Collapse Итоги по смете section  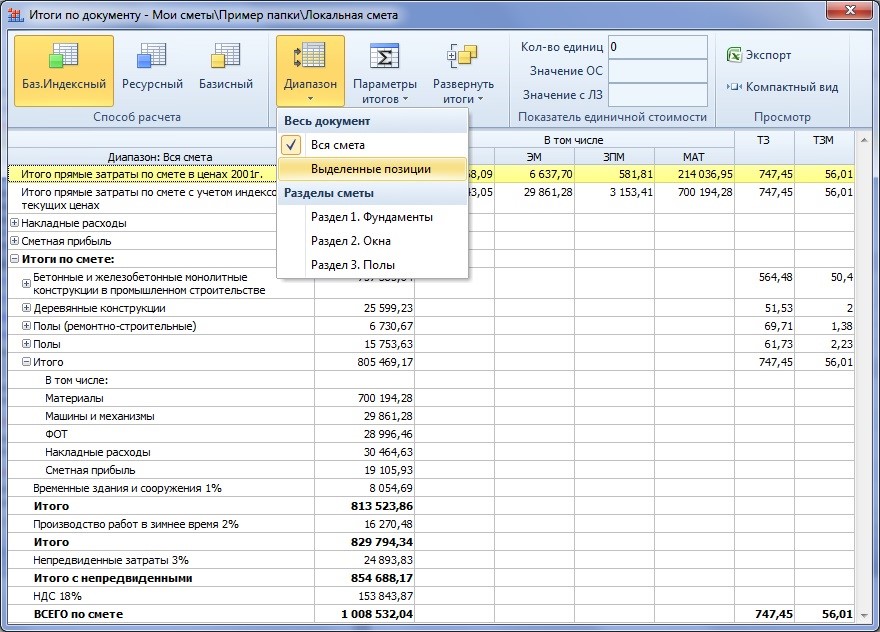point(15,259)
